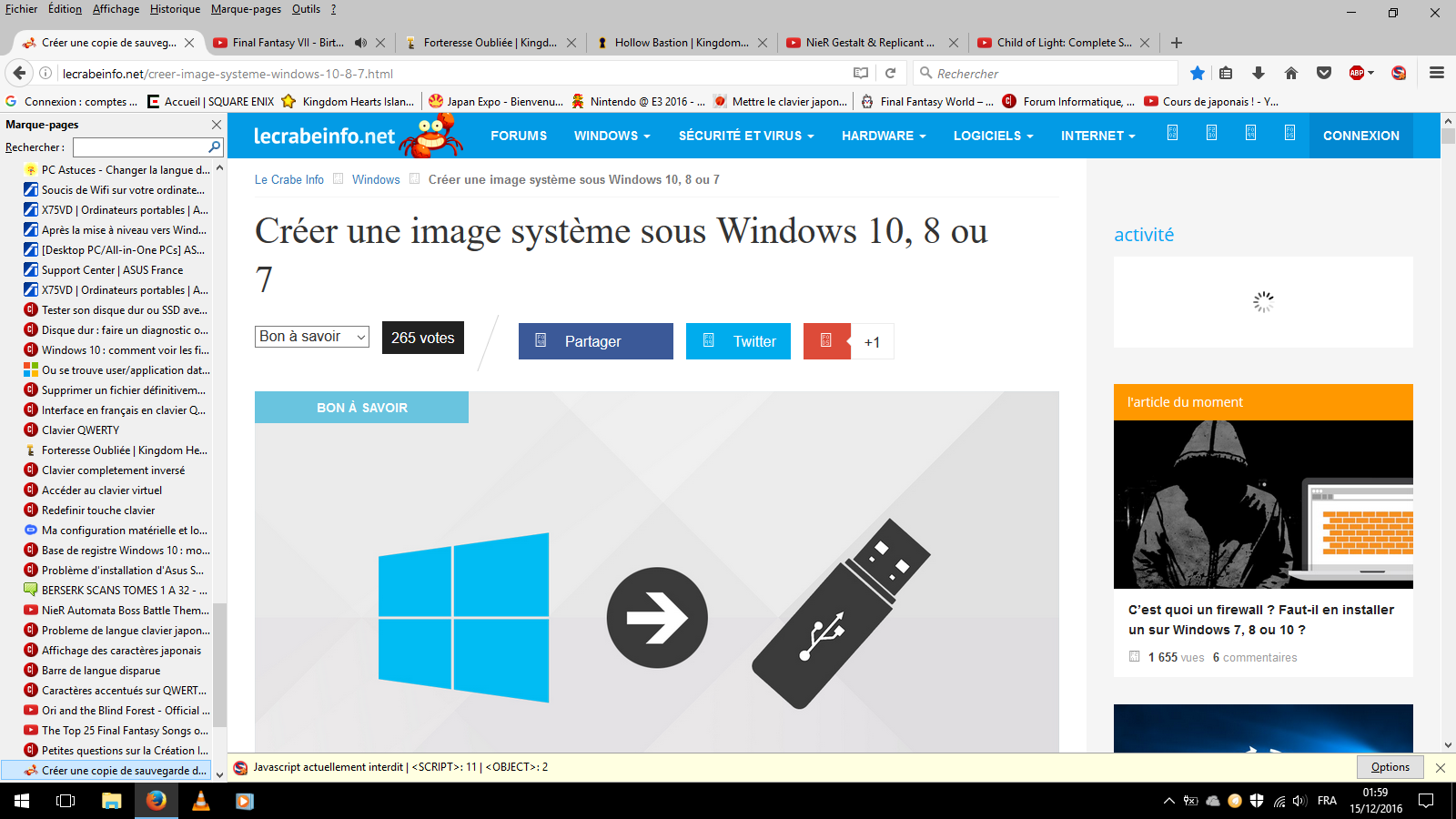
Task: Expand the SÉCURITÉ ET VIRUS menu
Action: click(746, 136)
